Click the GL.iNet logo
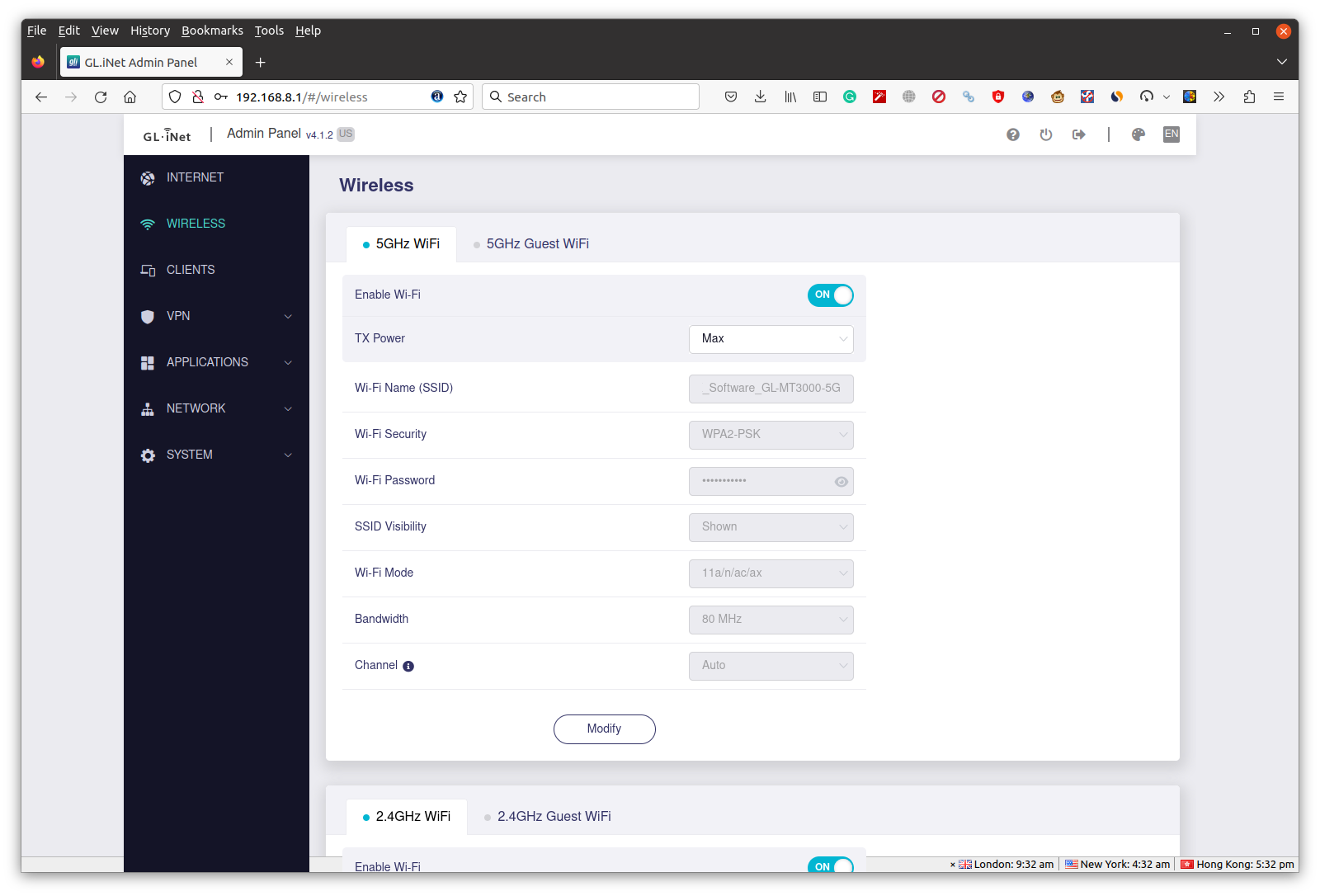Image resolution: width=1320 pixels, height=896 pixels. [167, 135]
